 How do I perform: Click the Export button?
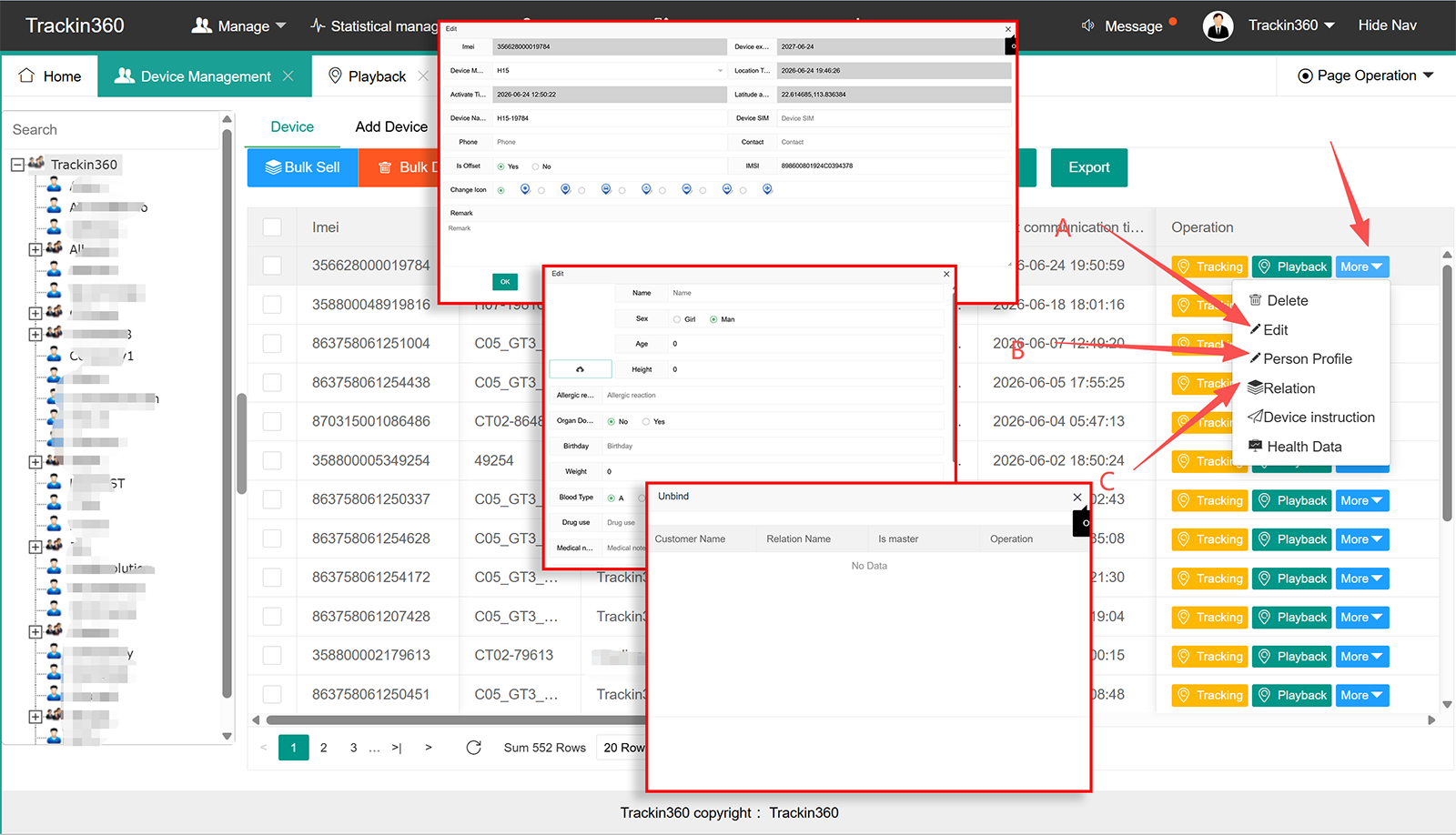click(x=1089, y=167)
